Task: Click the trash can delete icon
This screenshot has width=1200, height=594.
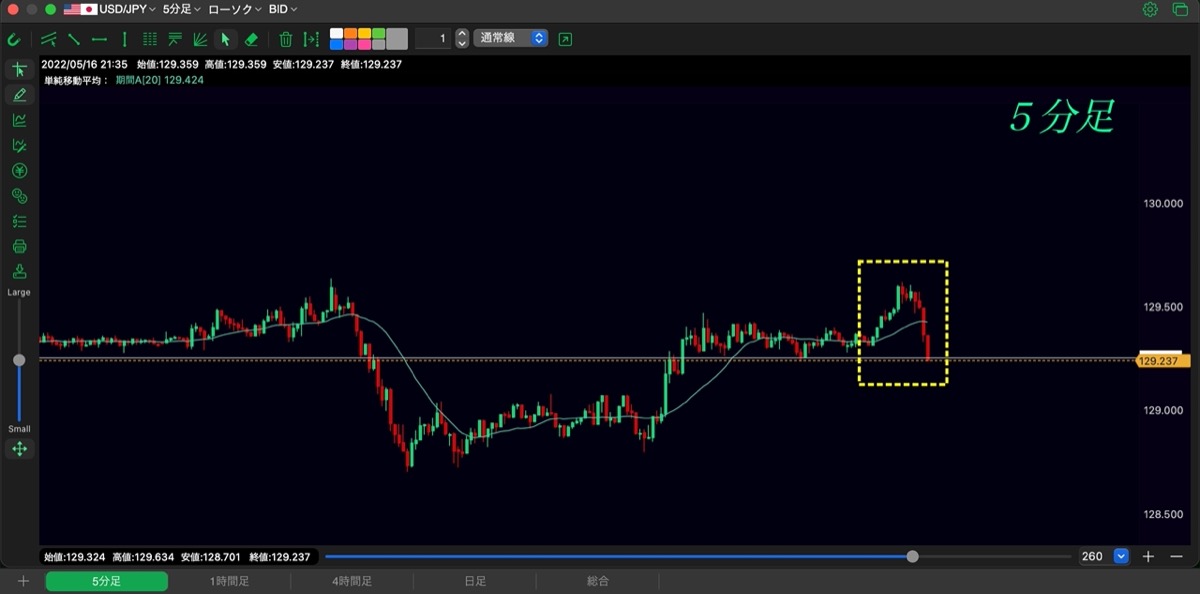Action: pyautogui.click(x=286, y=40)
